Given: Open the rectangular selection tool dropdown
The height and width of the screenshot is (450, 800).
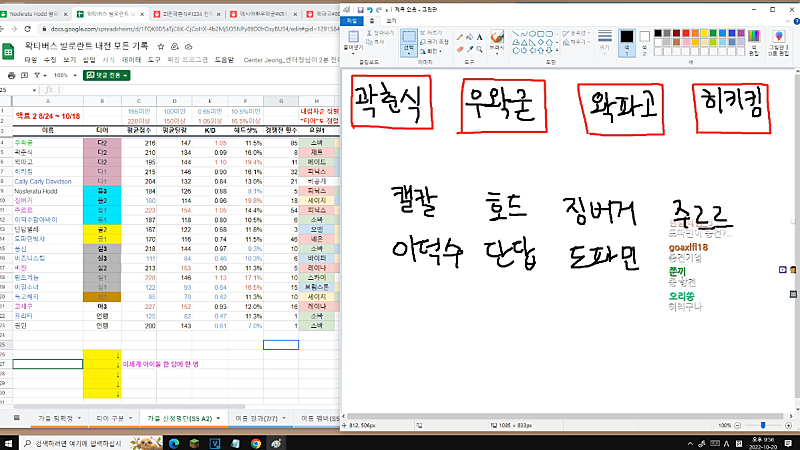Looking at the screenshot, I should 407,56.
